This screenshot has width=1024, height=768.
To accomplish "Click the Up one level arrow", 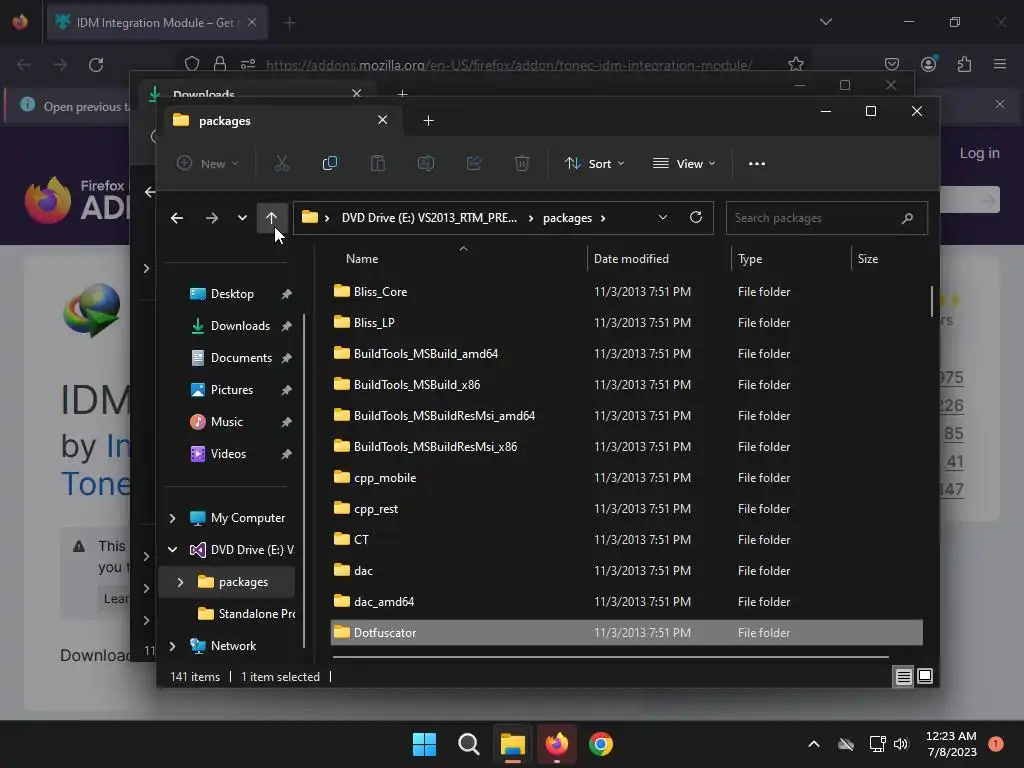I will (x=271, y=218).
